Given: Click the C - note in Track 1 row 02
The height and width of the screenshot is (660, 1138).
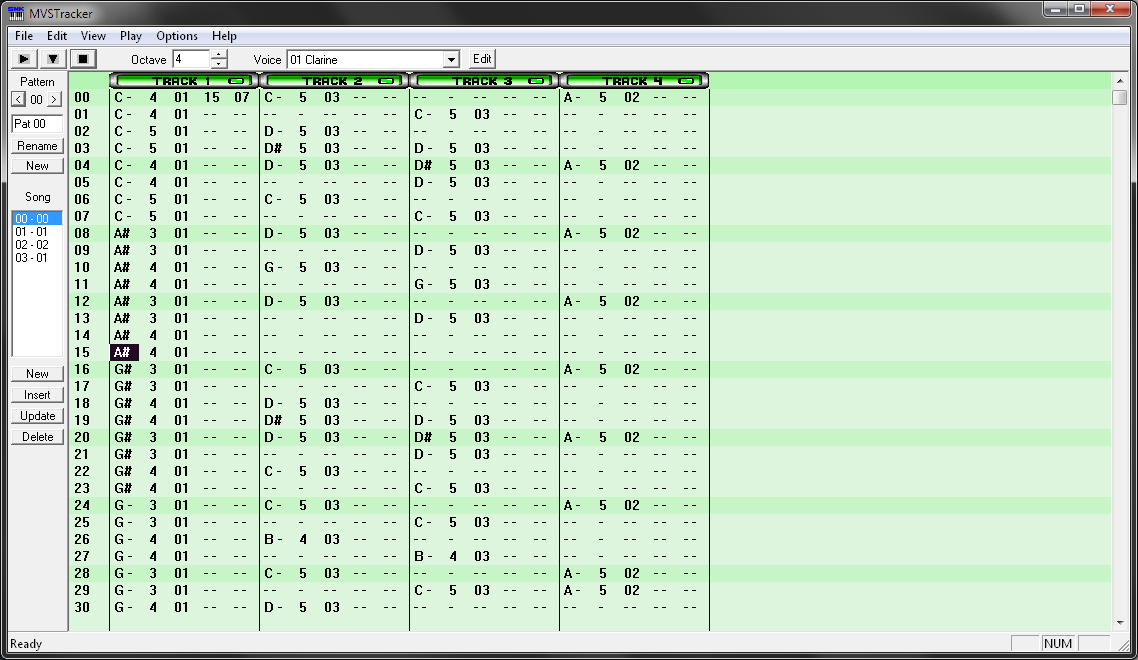Looking at the screenshot, I should coord(123,131).
